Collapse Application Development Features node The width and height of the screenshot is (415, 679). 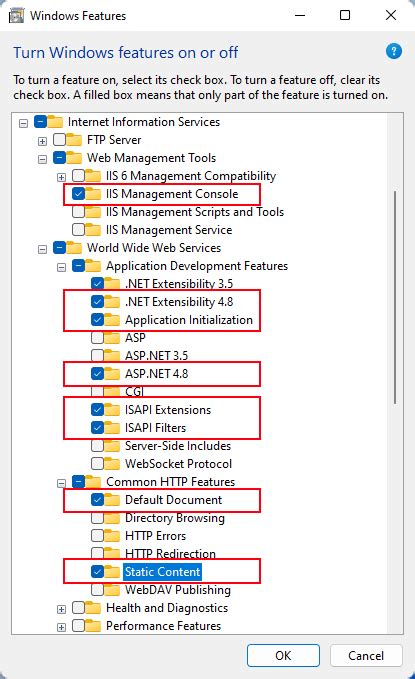click(x=62, y=267)
